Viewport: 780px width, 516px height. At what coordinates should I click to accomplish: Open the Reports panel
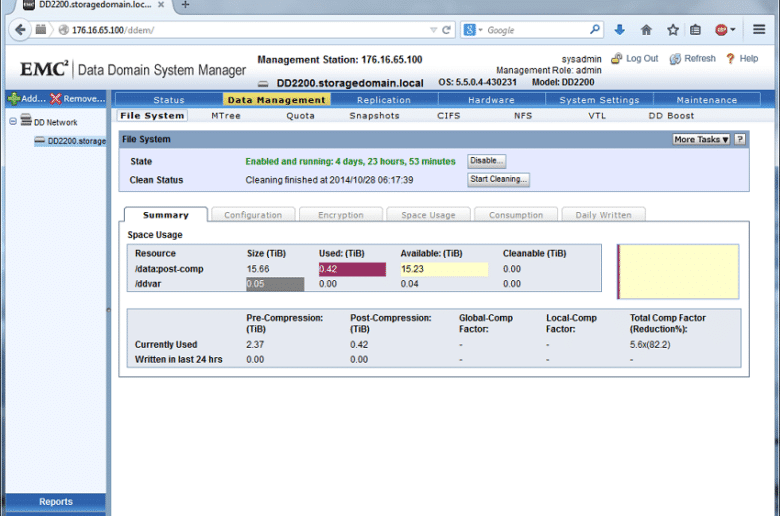[56, 502]
